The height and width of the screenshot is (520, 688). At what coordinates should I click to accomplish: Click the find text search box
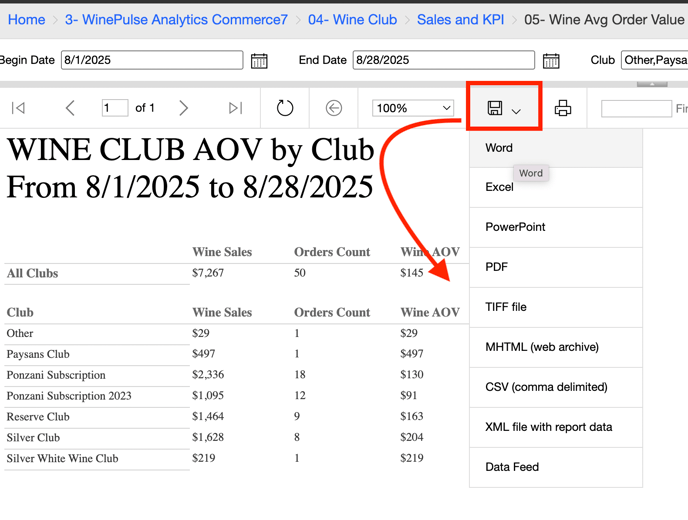(x=636, y=108)
